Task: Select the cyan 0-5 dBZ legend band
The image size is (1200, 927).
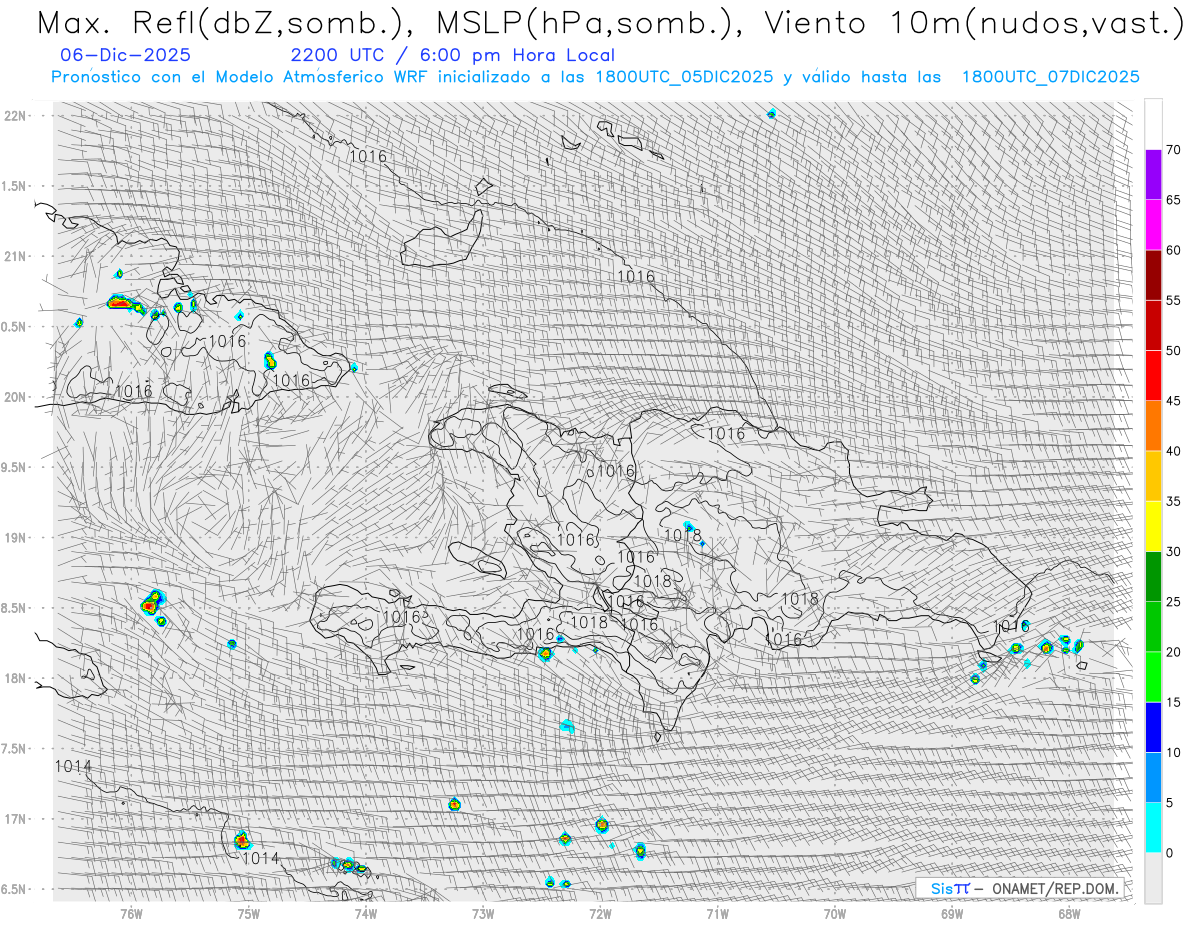Action: click(x=1153, y=827)
